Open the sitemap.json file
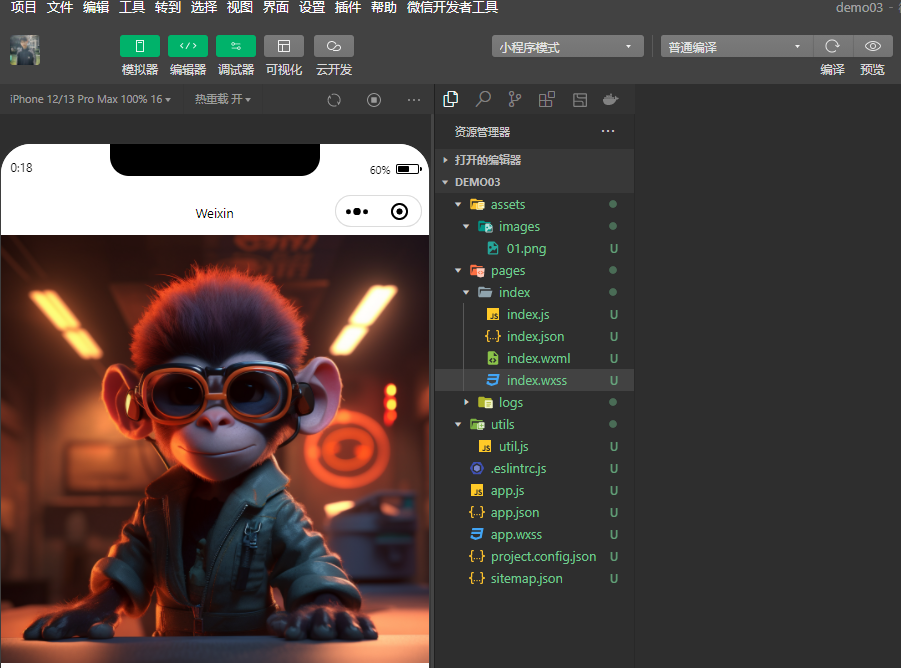This screenshot has height=668, width=901. (534, 578)
